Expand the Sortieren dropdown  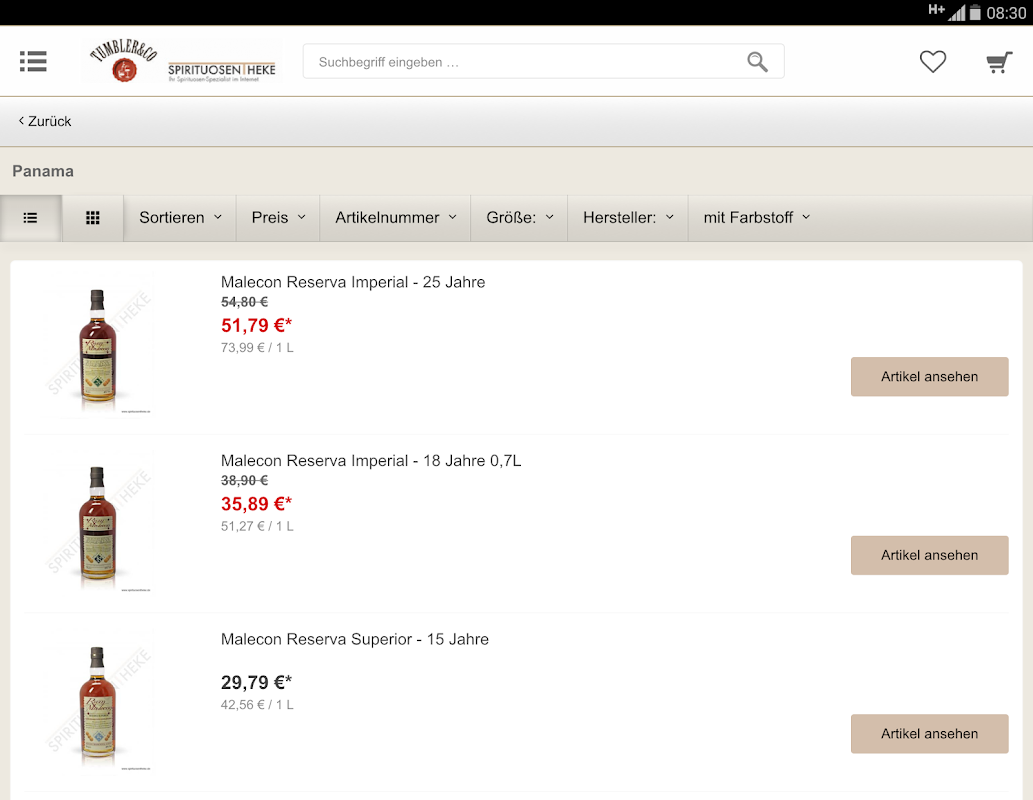click(180, 218)
